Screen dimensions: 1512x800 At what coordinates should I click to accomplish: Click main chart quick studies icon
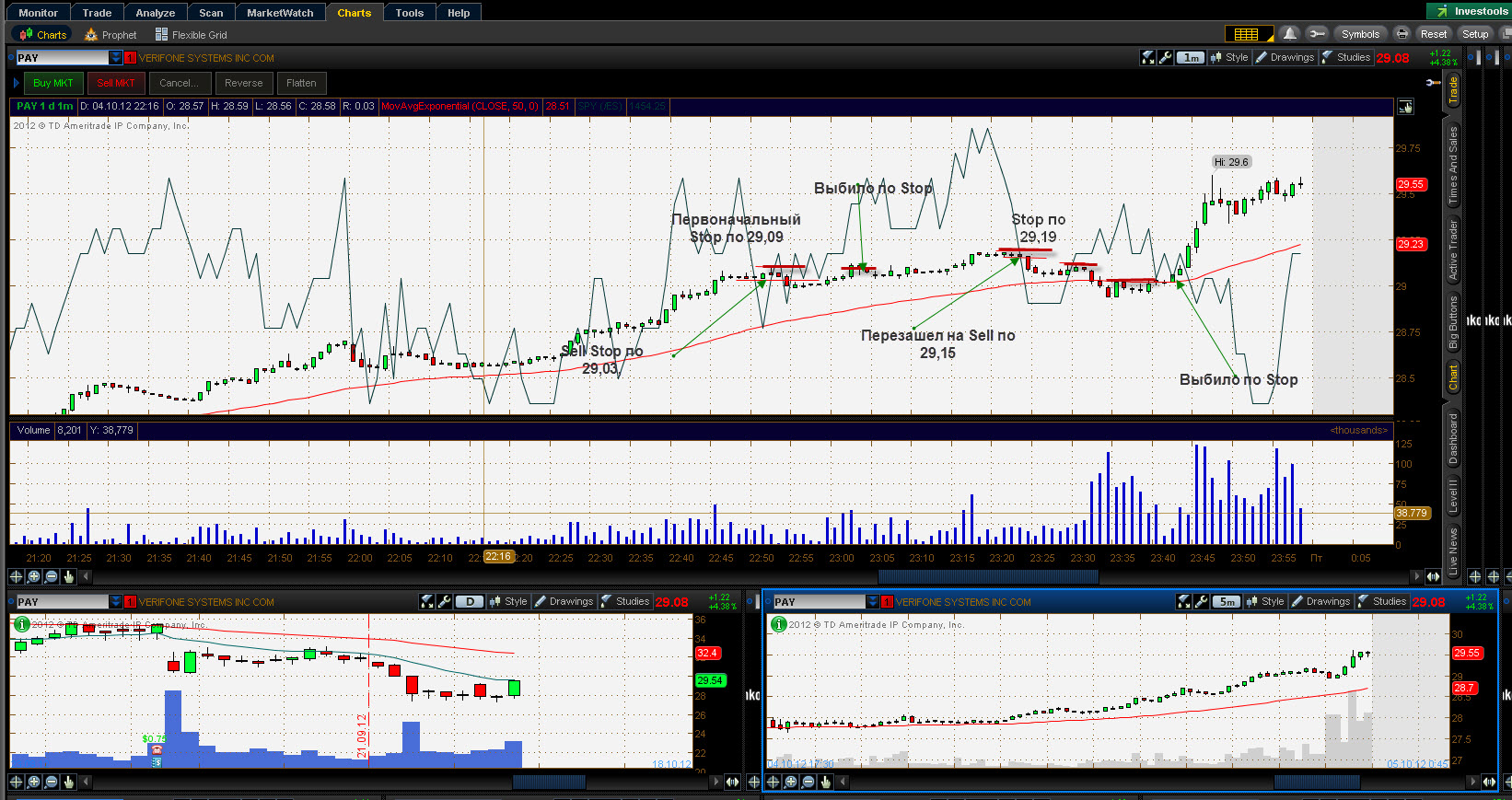[x=1147, y=57]
